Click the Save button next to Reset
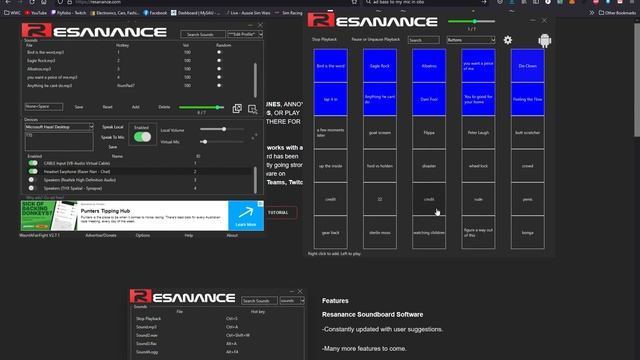The image size is (640, 360). 79,107
